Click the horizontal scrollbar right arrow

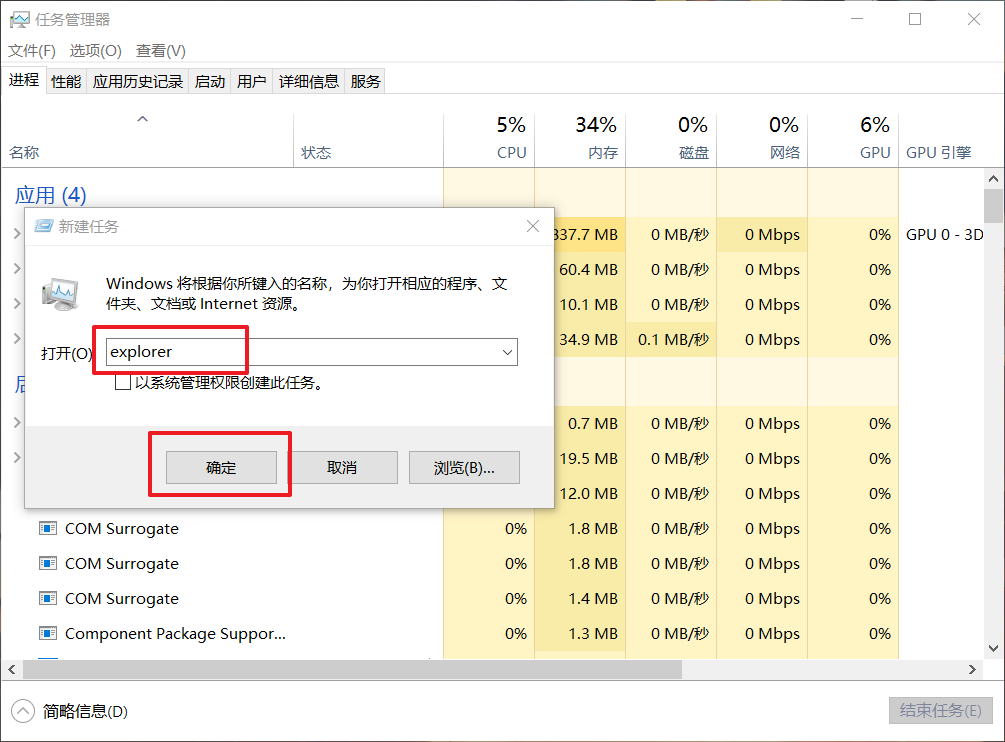coord(973,668)
